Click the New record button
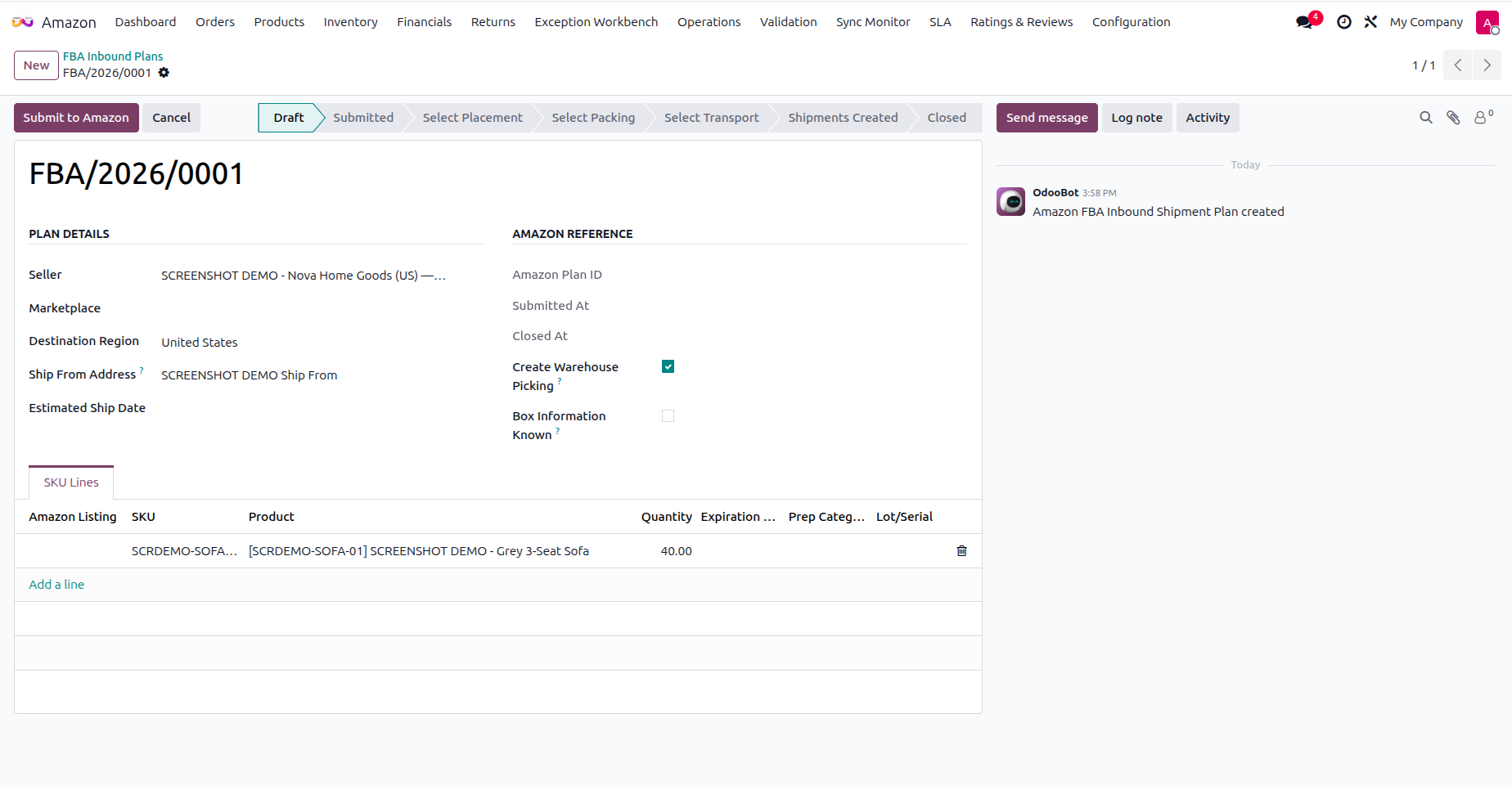Screen dimensions: 1512x785 pos(36,65)
